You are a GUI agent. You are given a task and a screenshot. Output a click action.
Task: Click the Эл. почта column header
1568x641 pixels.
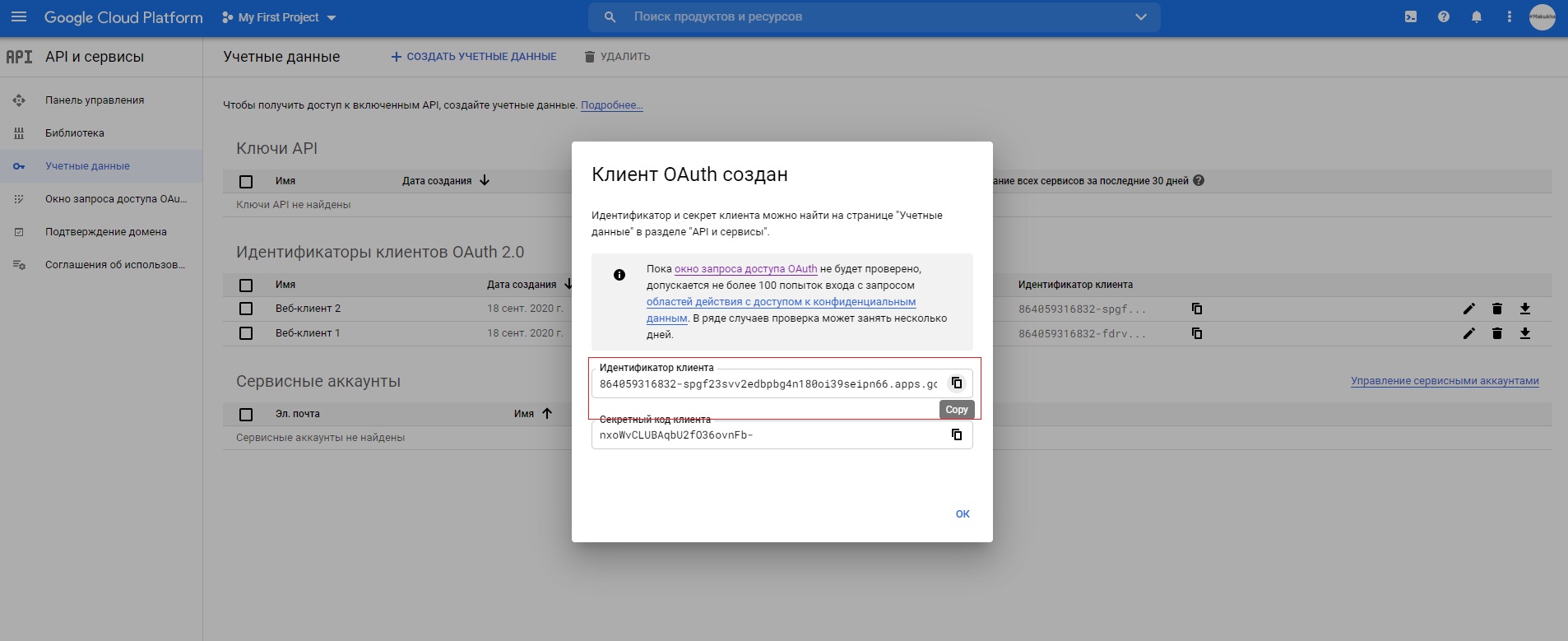(298, 414)
